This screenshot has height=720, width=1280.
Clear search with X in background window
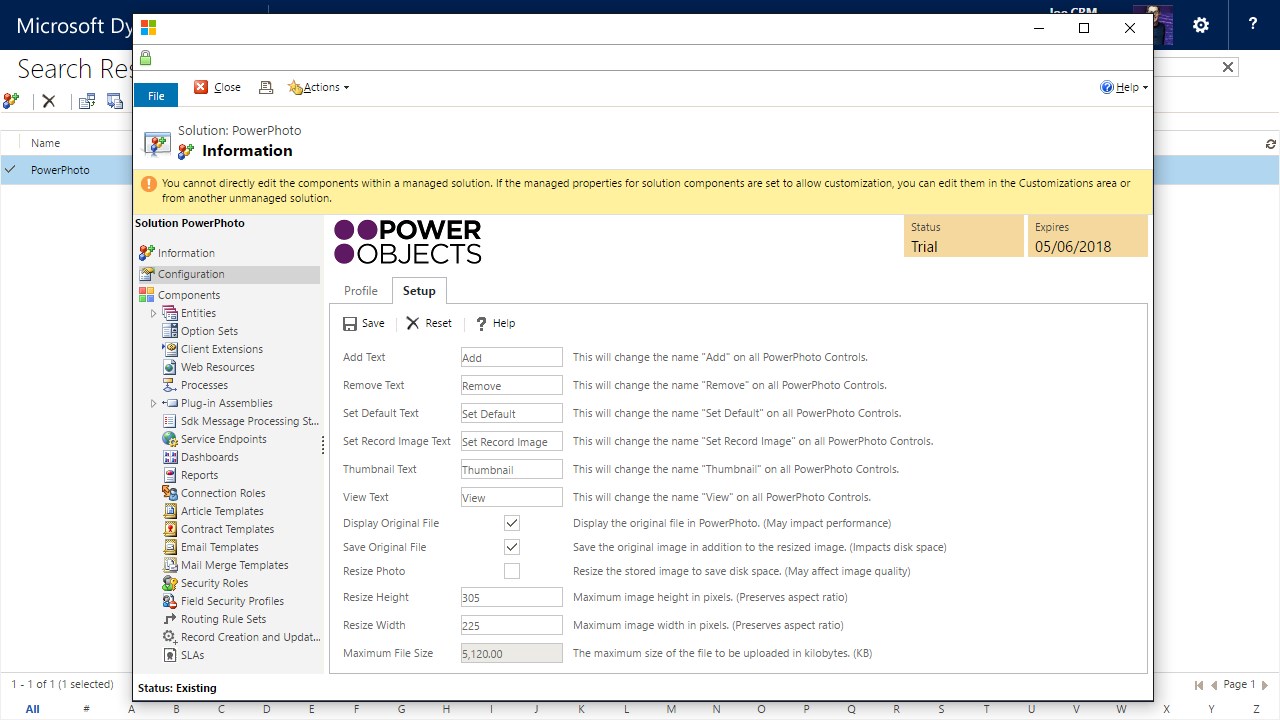click(1228, 67)
